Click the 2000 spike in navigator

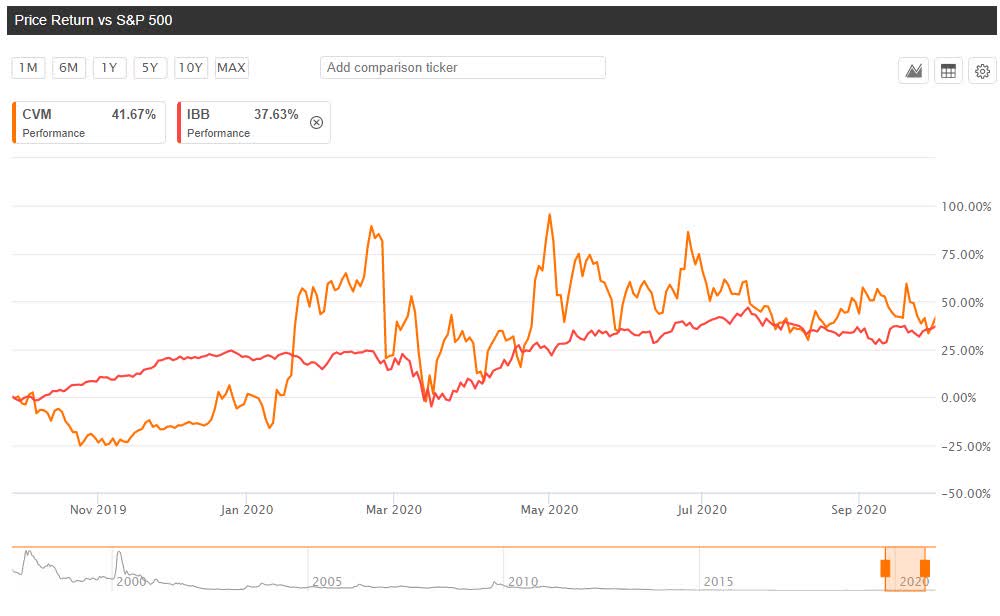click(118, 555)
